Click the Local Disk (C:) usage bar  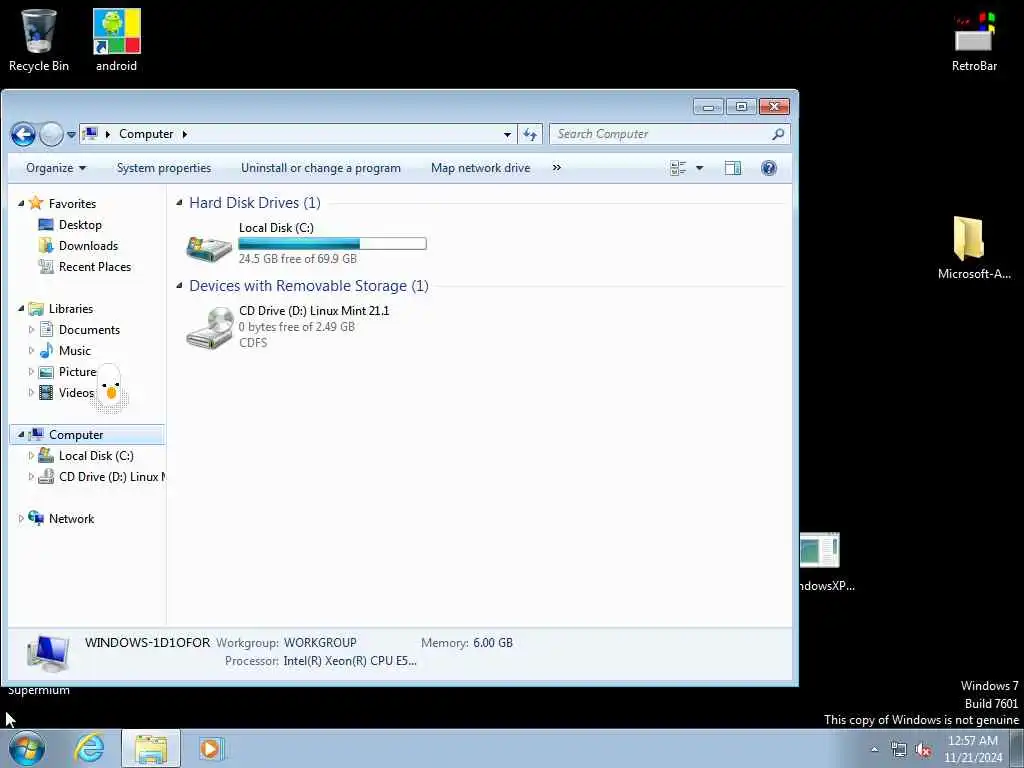coord(332,244)
